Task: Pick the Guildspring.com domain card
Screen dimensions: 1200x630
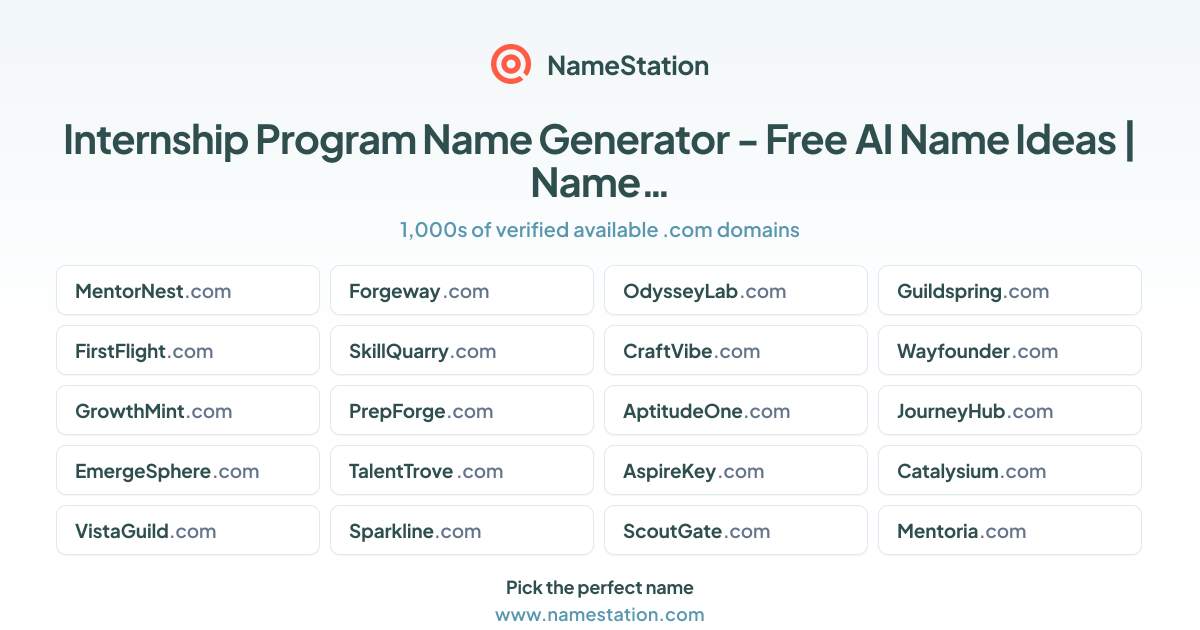Action: tap(1010, 291)
